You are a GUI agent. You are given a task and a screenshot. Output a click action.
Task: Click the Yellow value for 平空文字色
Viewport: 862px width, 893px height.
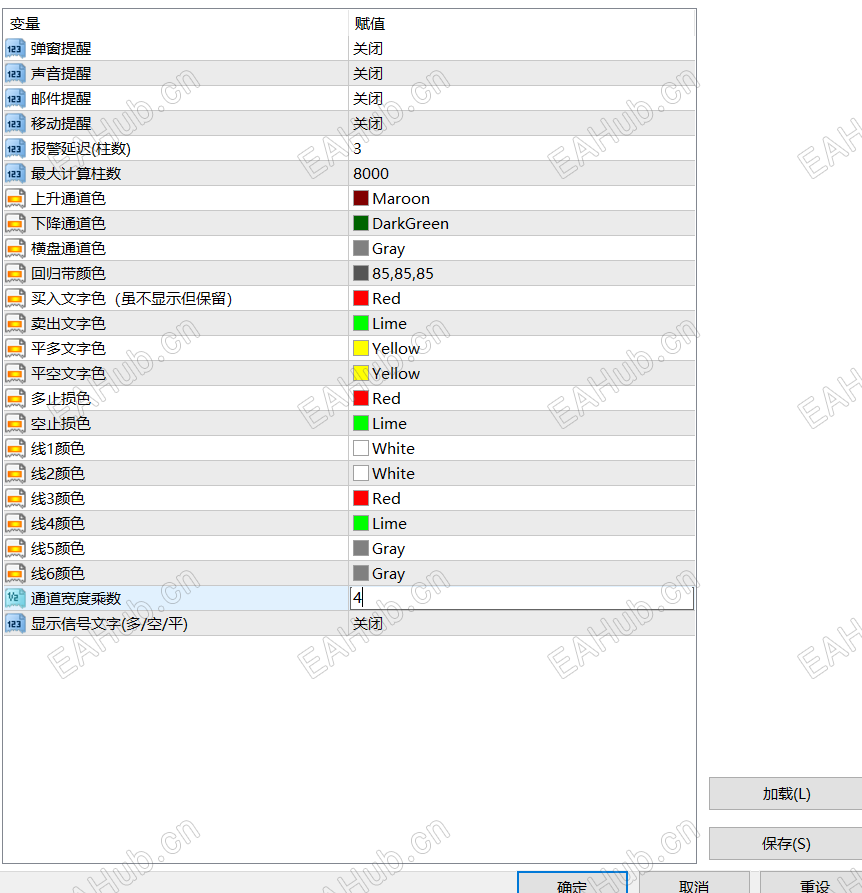396,374
